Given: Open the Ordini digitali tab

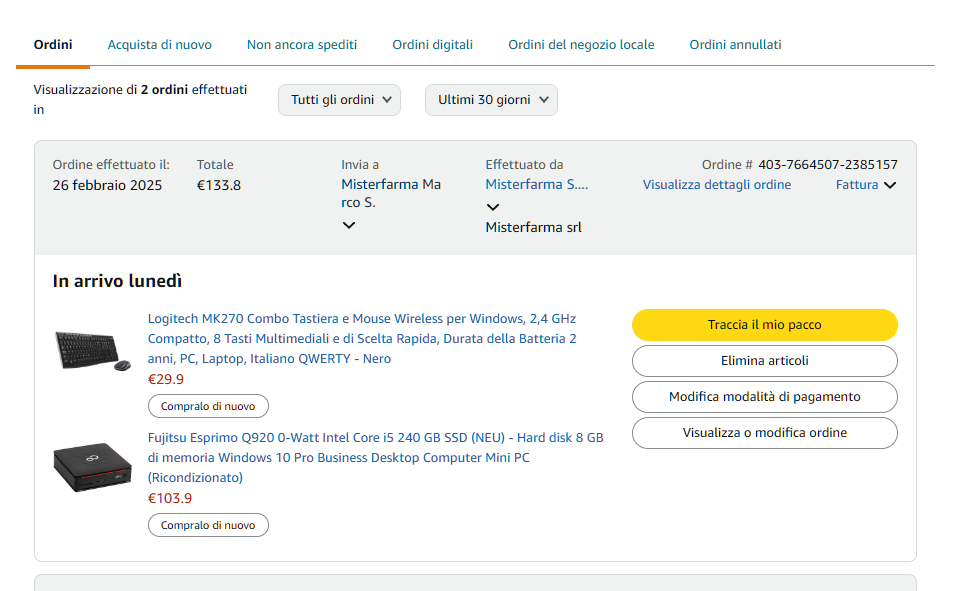Looking at the screenshot, I should tap(433, 45).
